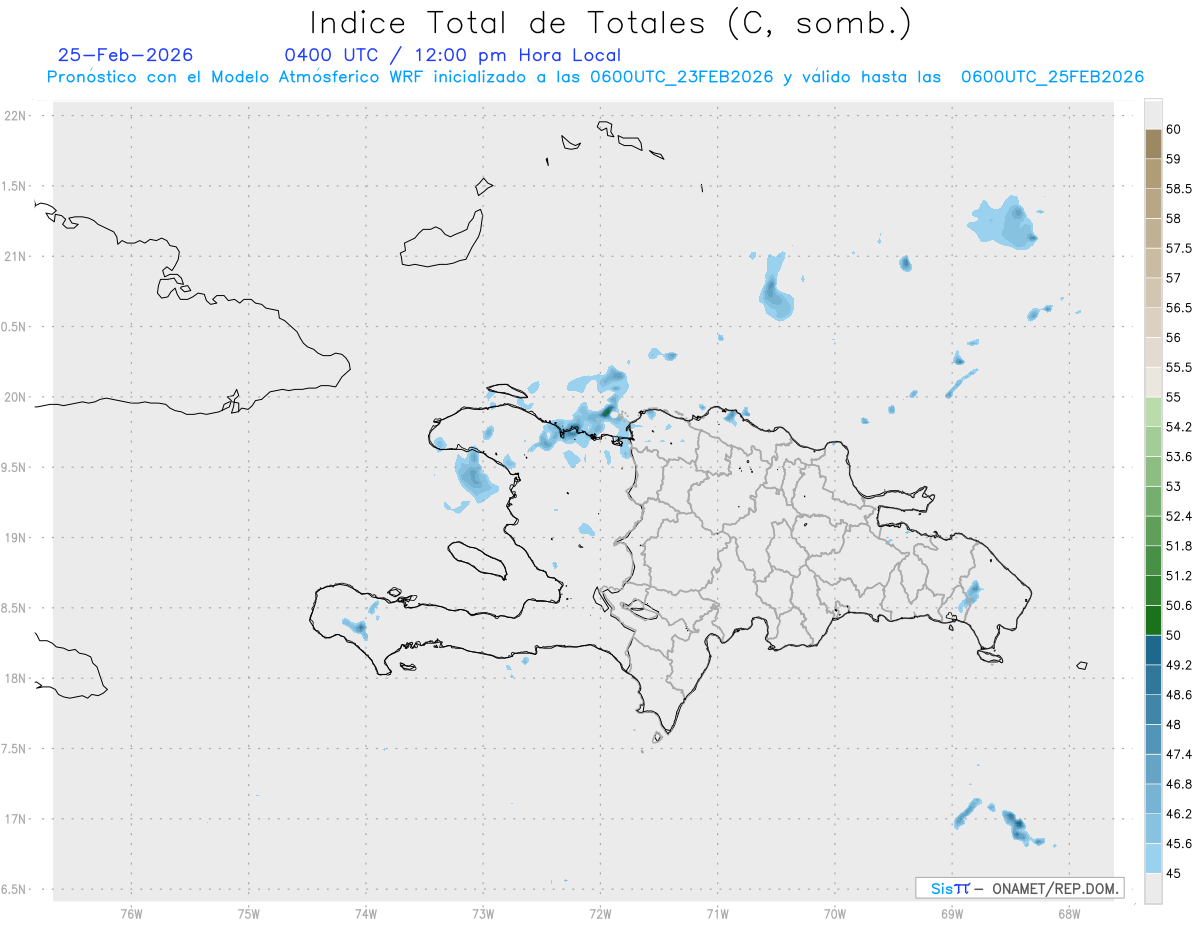This screenshot has height=927, width=1200.
Task: Click the "68W" longitude label
Action: [1069, 913]
